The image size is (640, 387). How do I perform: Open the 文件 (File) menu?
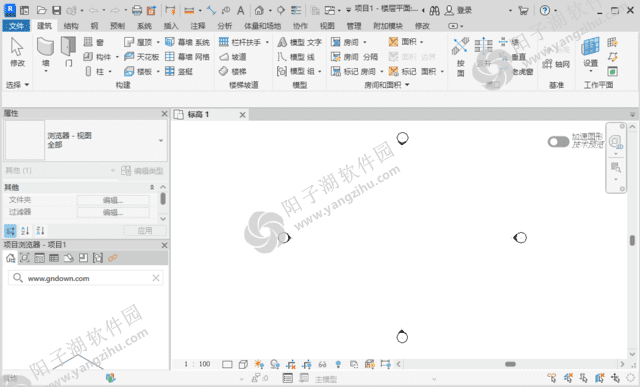16,26
